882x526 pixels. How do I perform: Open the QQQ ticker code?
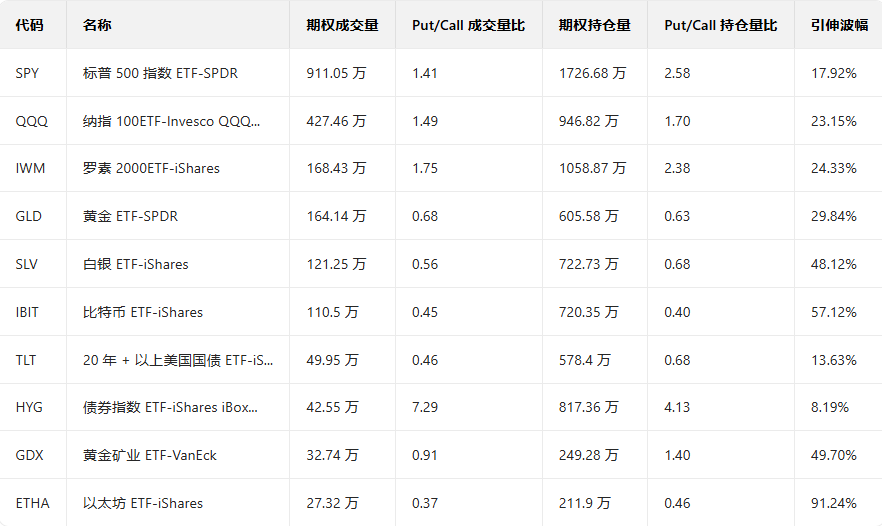coord(32,121)
